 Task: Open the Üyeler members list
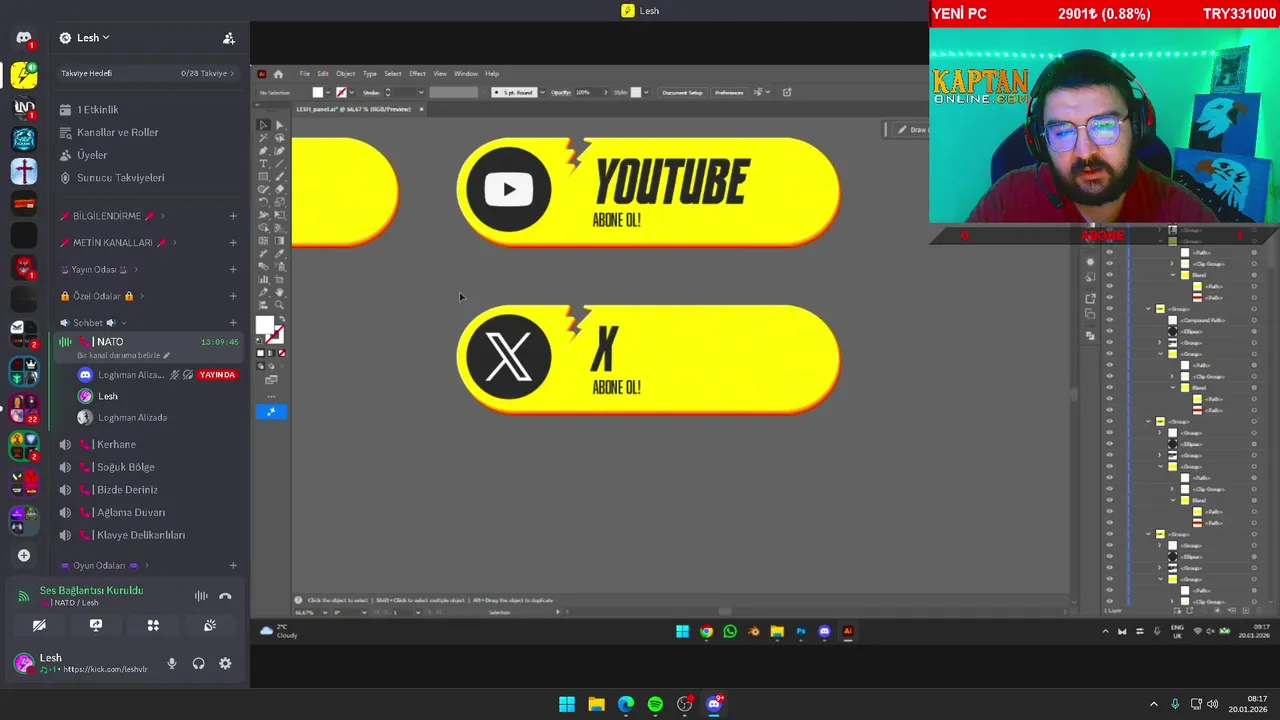[x=92, y=155]
